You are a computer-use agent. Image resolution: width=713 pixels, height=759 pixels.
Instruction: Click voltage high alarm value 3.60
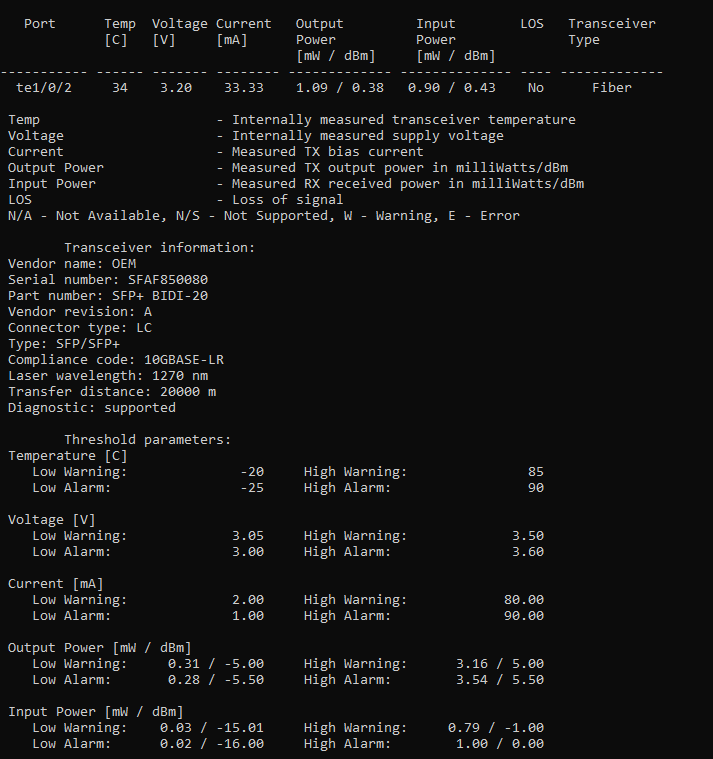(528, 551)
